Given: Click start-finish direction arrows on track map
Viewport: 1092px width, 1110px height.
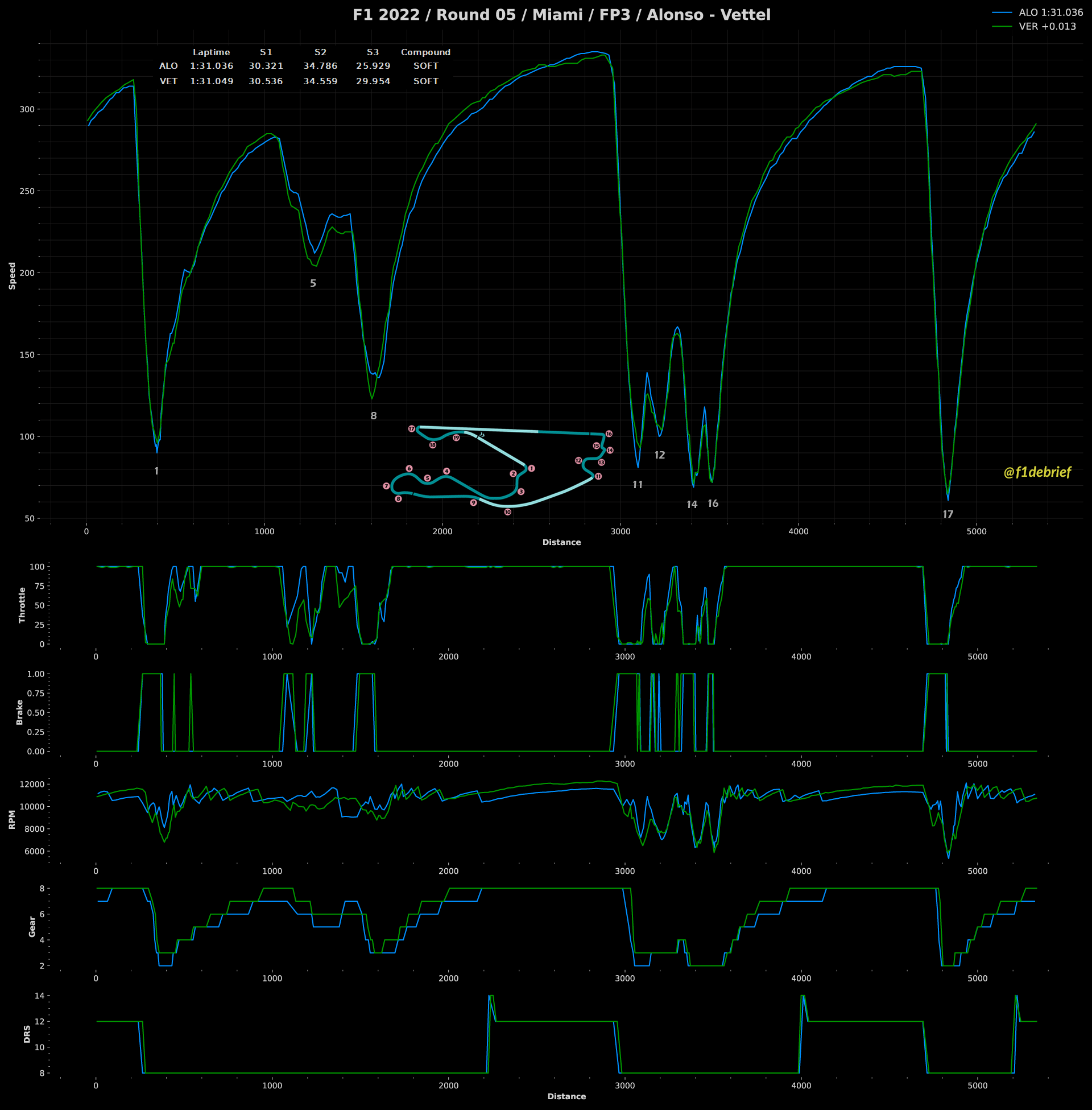Looking at the screenshot, I should (482, 435).
